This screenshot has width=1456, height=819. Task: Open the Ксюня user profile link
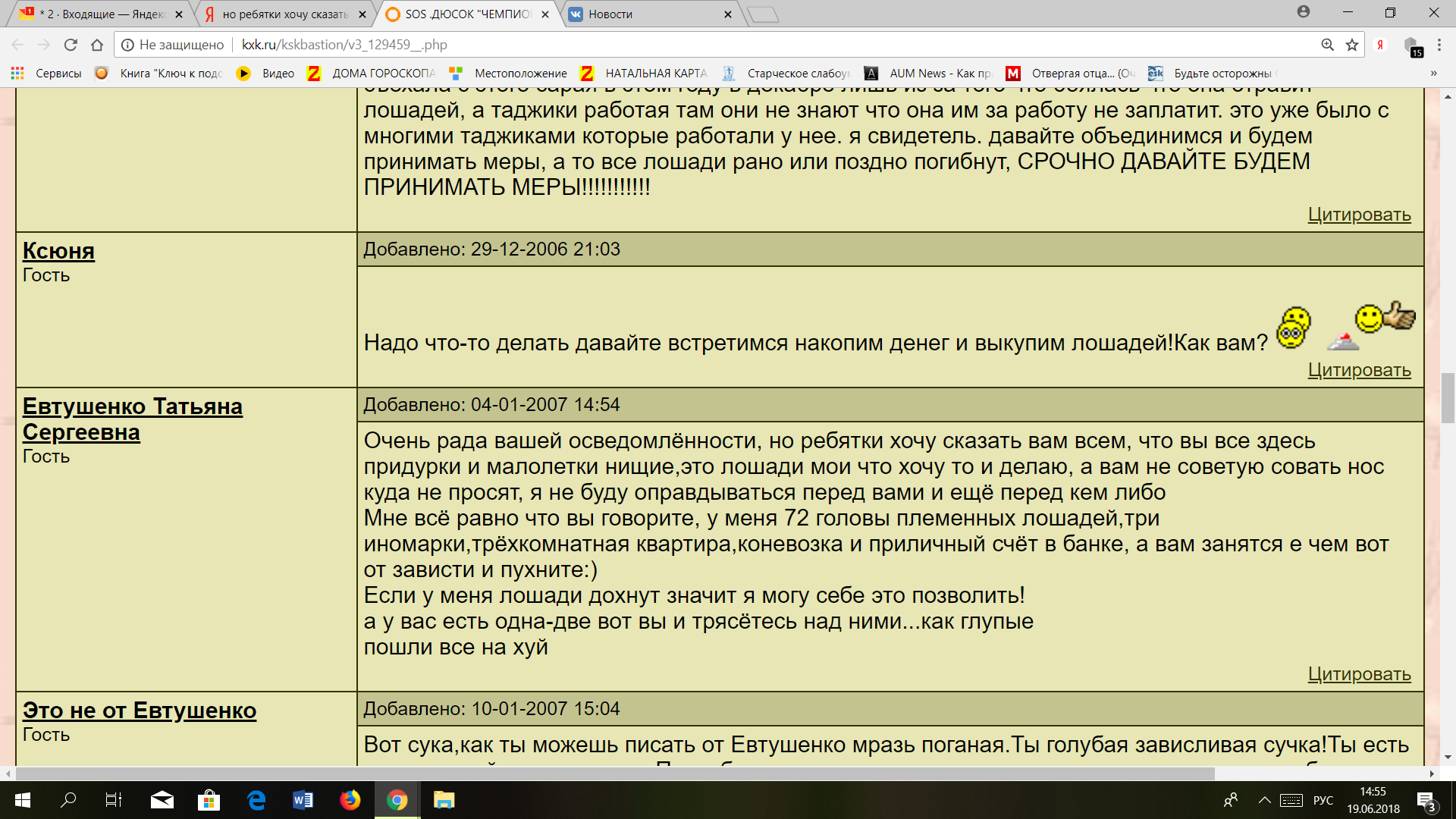[58, 250]
